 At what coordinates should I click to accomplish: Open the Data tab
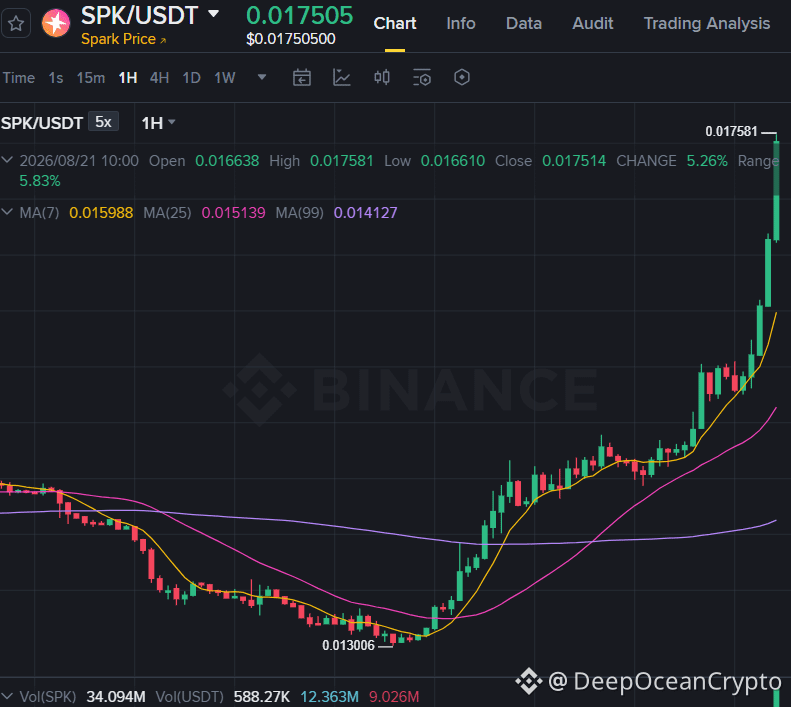point(524,23)
